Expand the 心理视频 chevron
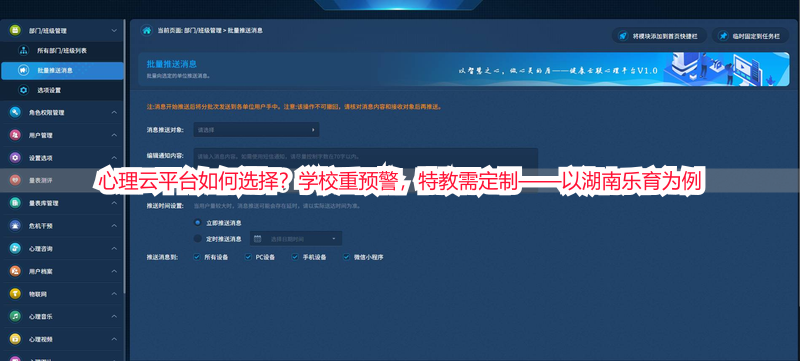The image size is (800, 361). [x=114, y=339]
